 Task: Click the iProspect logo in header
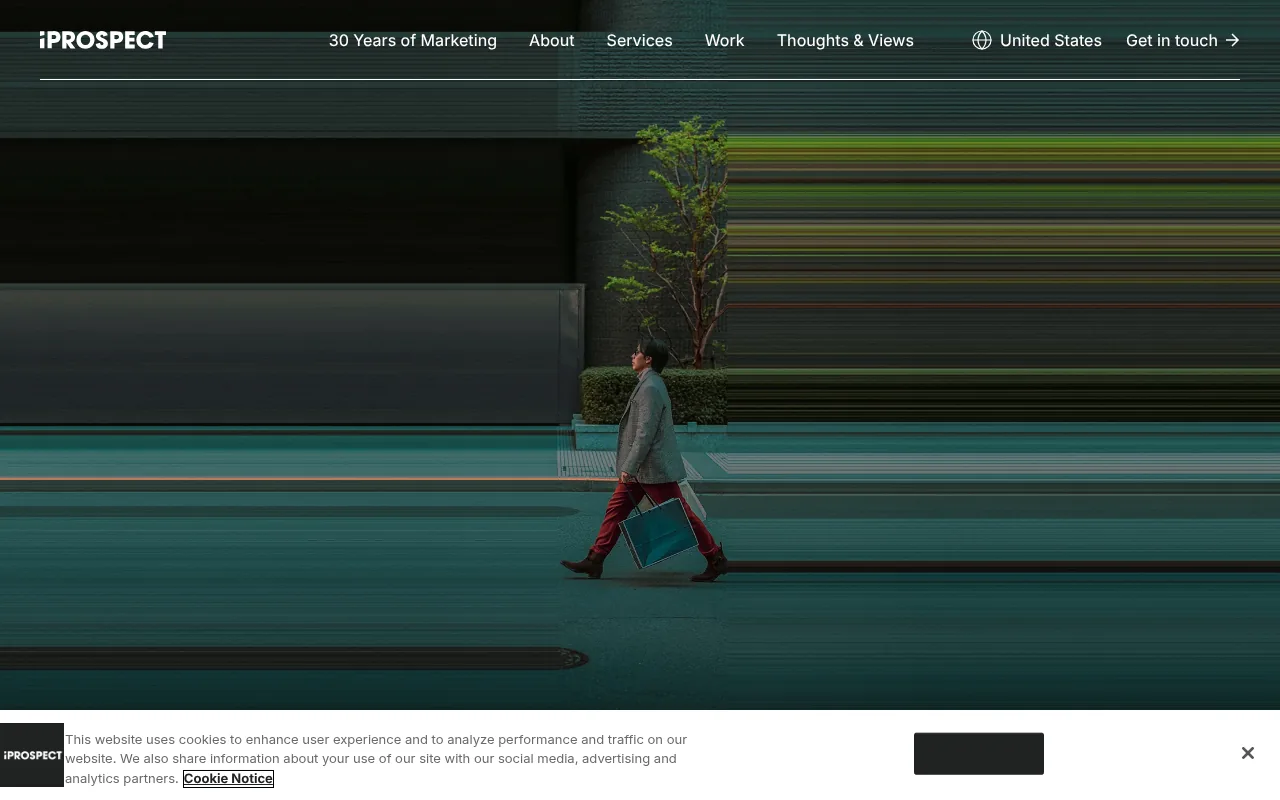tap(103, 40)
